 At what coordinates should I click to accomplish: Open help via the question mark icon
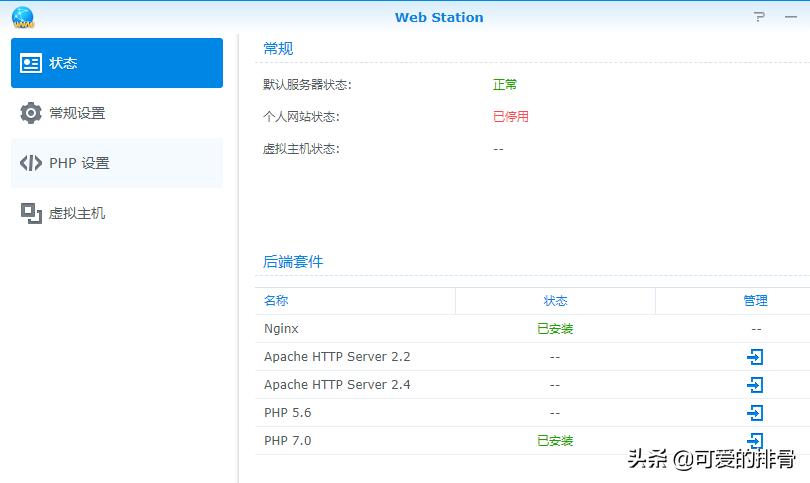(x=759, y=17)
